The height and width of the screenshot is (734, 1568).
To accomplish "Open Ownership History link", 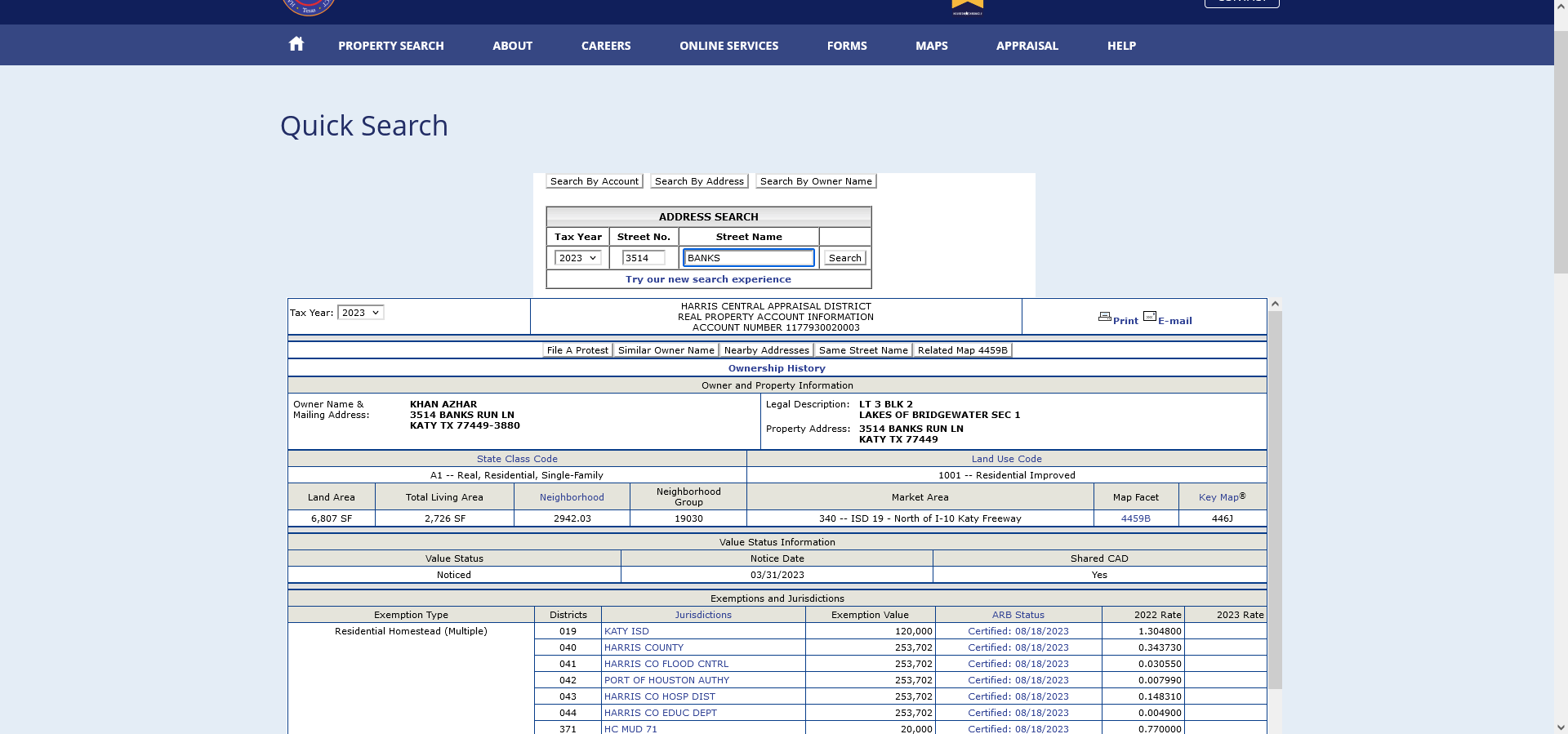I will tap(777, 368).
